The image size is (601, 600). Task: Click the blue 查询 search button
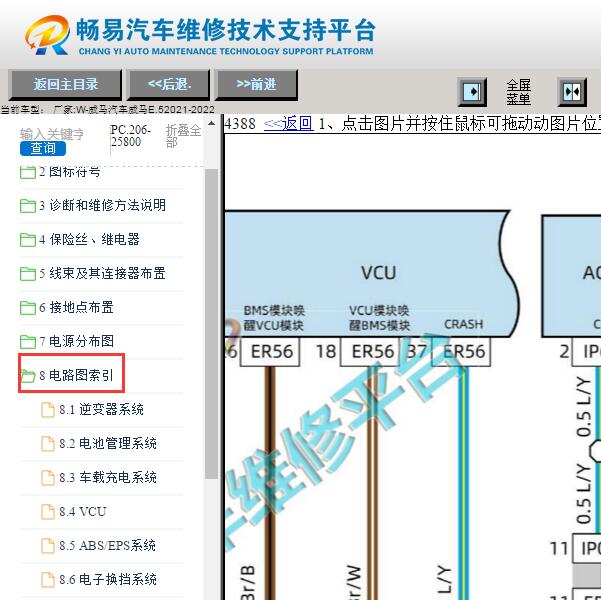click(43, 148)
